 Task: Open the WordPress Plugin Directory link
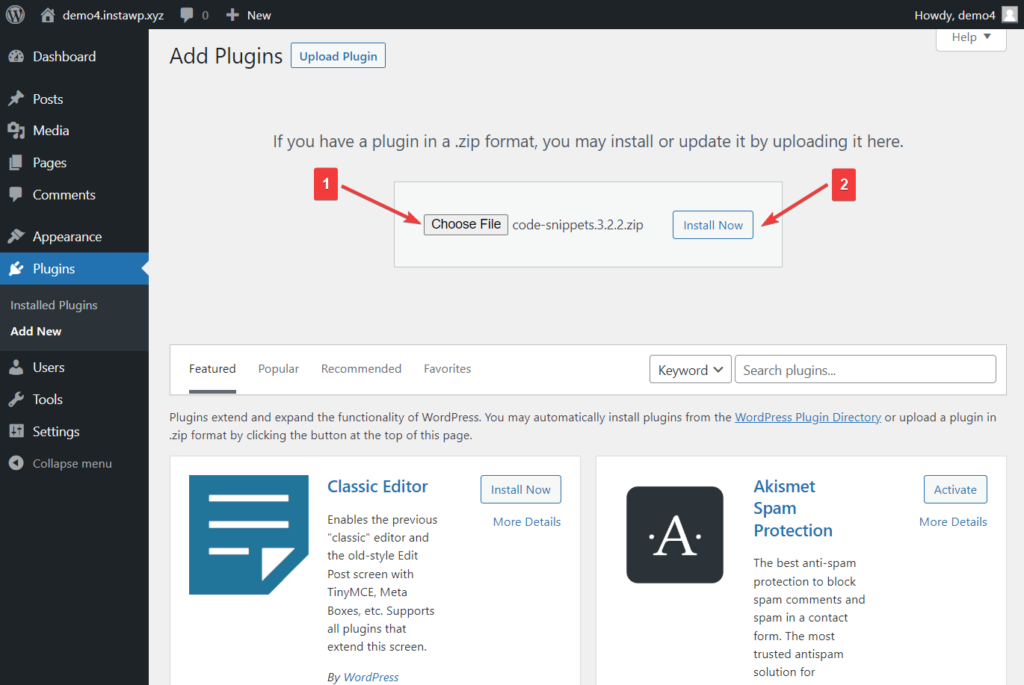[807, 417]
